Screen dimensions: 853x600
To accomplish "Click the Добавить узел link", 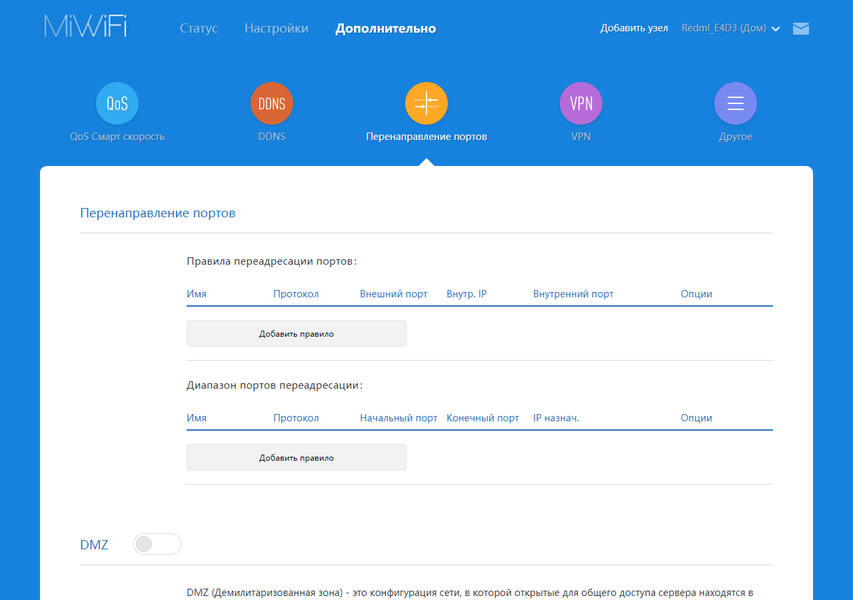I will tap(634, 28).
